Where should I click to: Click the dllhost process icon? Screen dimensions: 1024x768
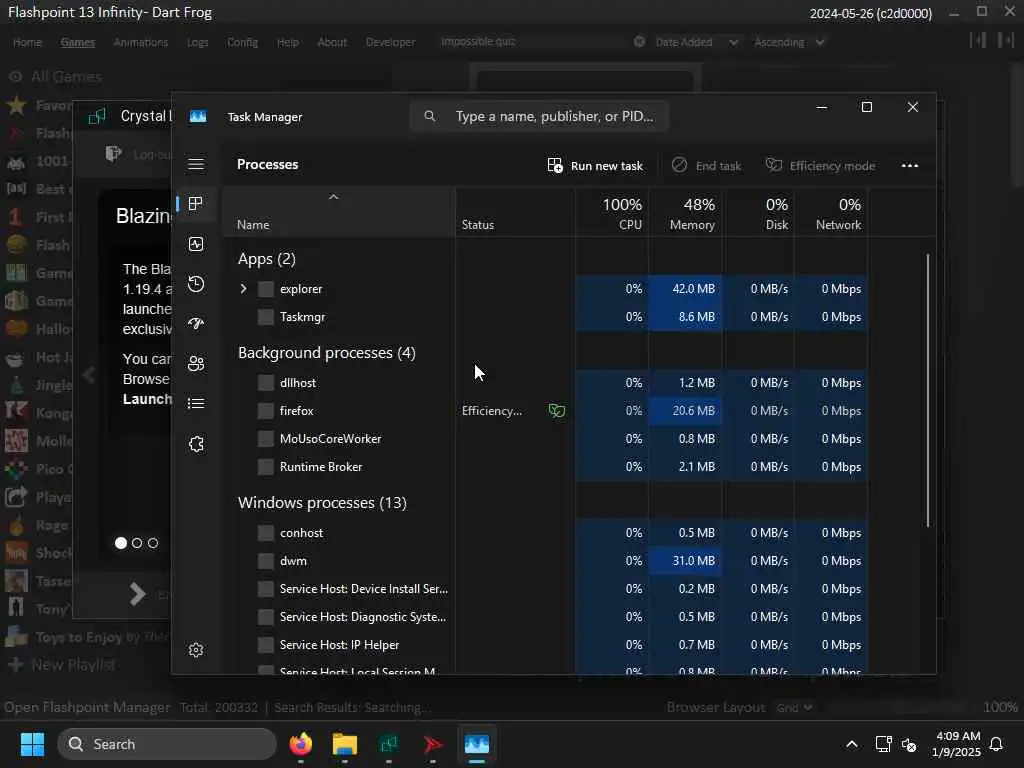[x=266, y=383]
